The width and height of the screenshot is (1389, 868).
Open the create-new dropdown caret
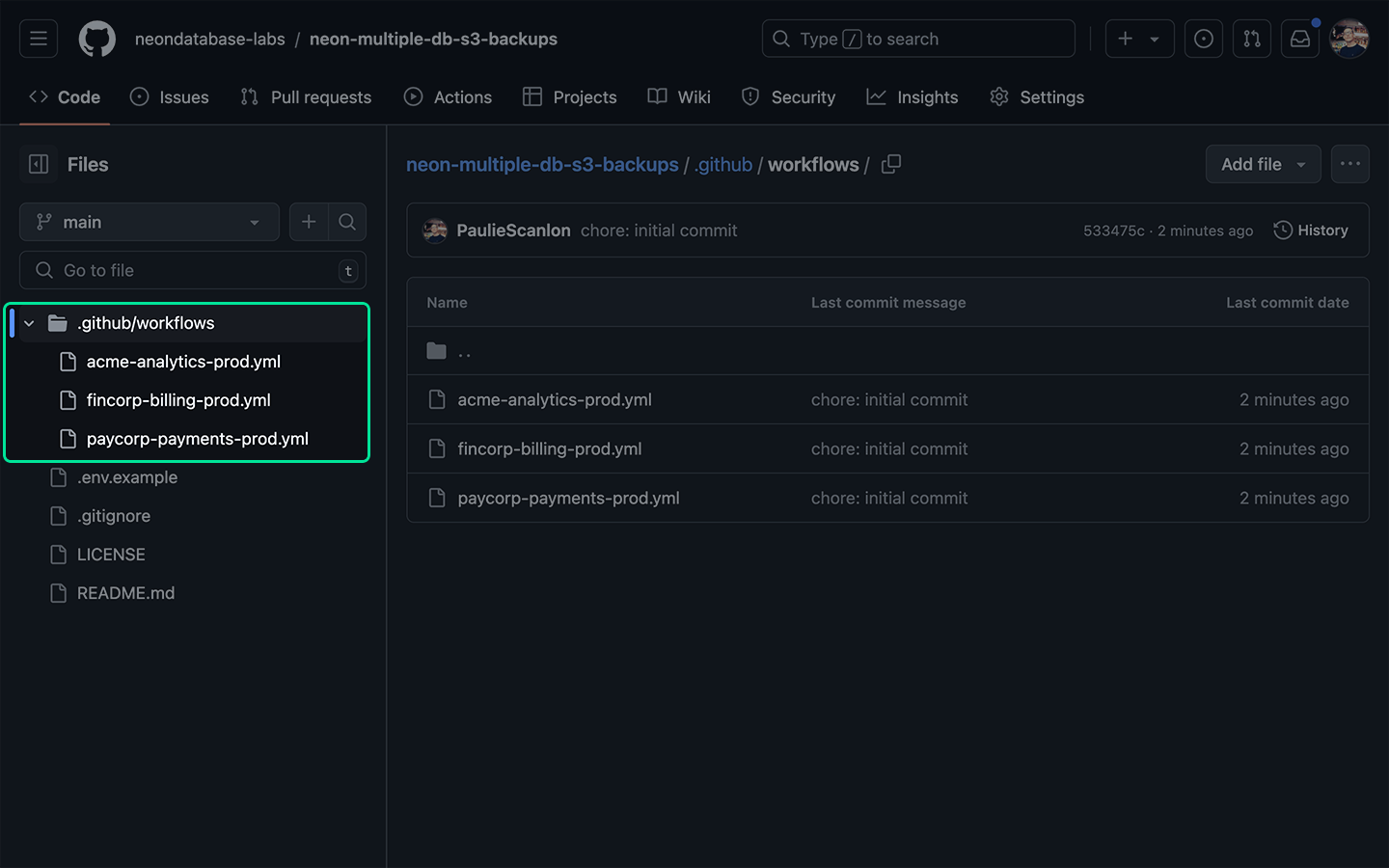[x=1156, y=39]
